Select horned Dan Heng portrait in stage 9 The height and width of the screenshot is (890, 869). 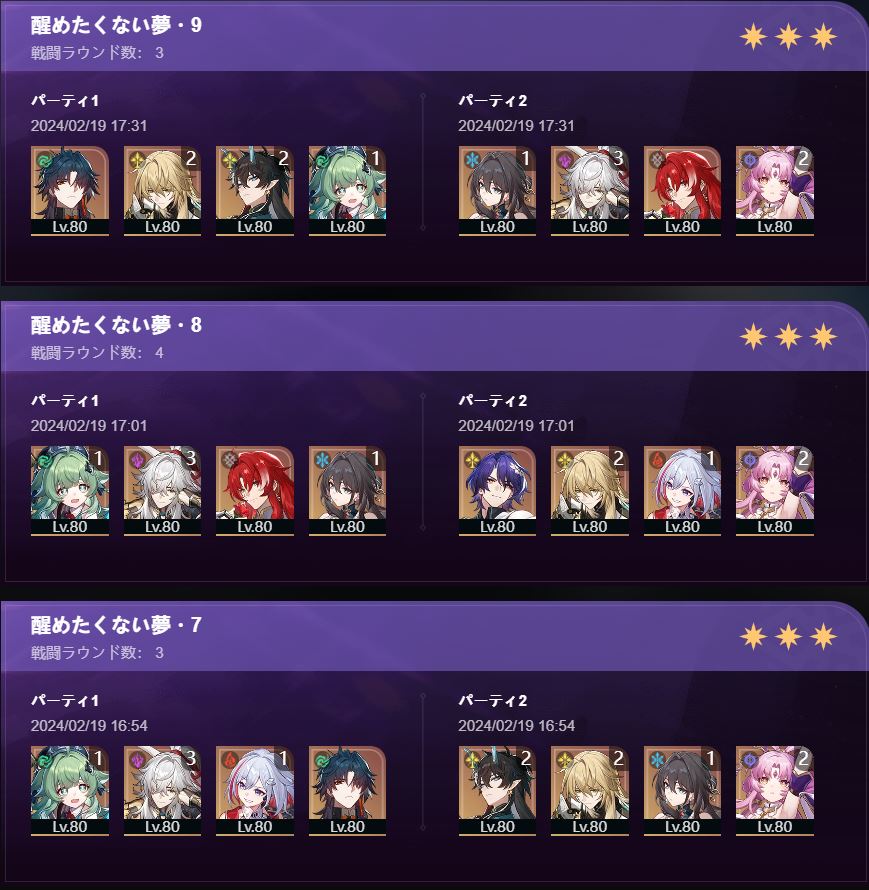point(255,191)
